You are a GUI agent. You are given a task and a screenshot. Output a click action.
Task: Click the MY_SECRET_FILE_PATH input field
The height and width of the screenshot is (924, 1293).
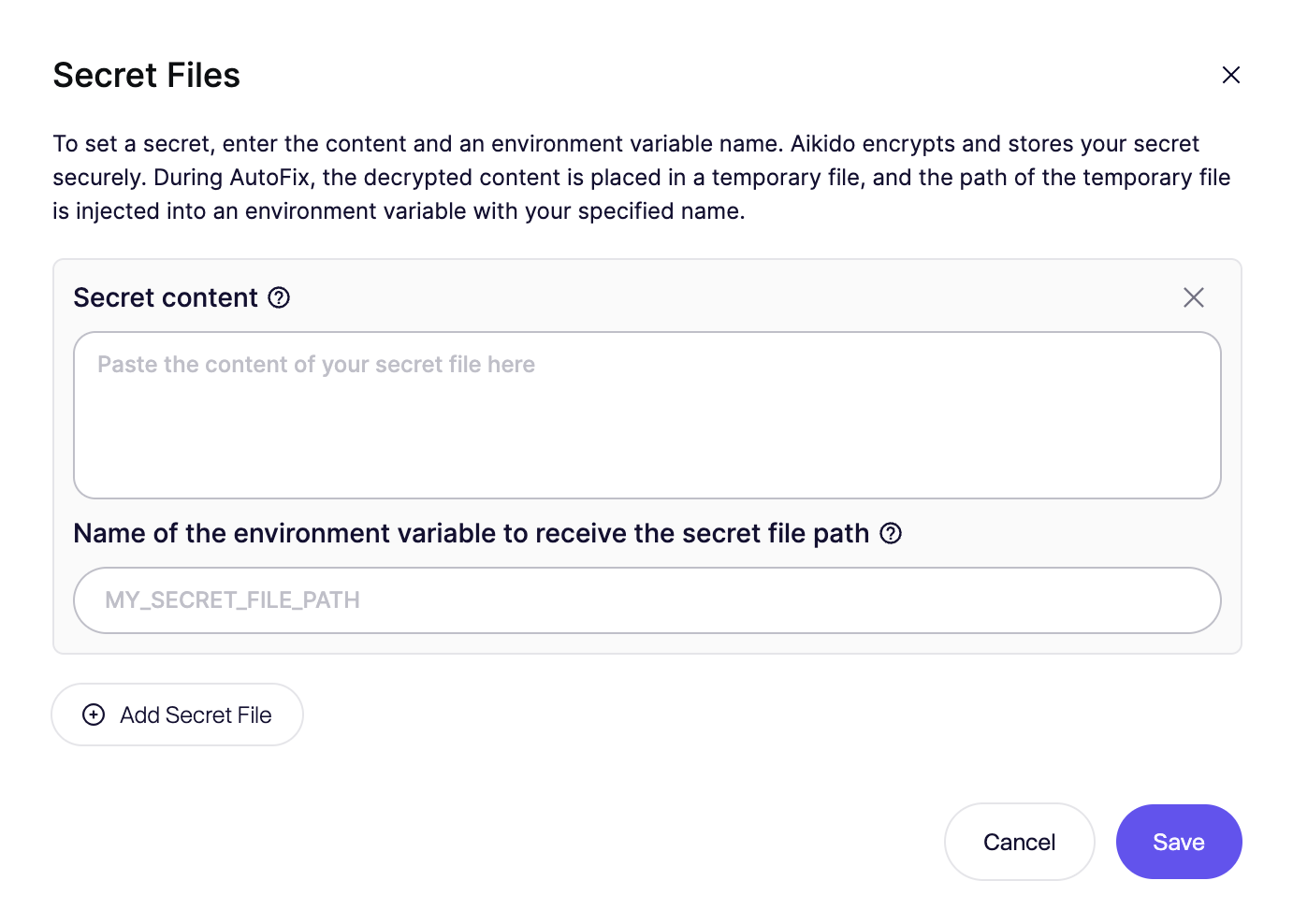[x=646, y=600]
